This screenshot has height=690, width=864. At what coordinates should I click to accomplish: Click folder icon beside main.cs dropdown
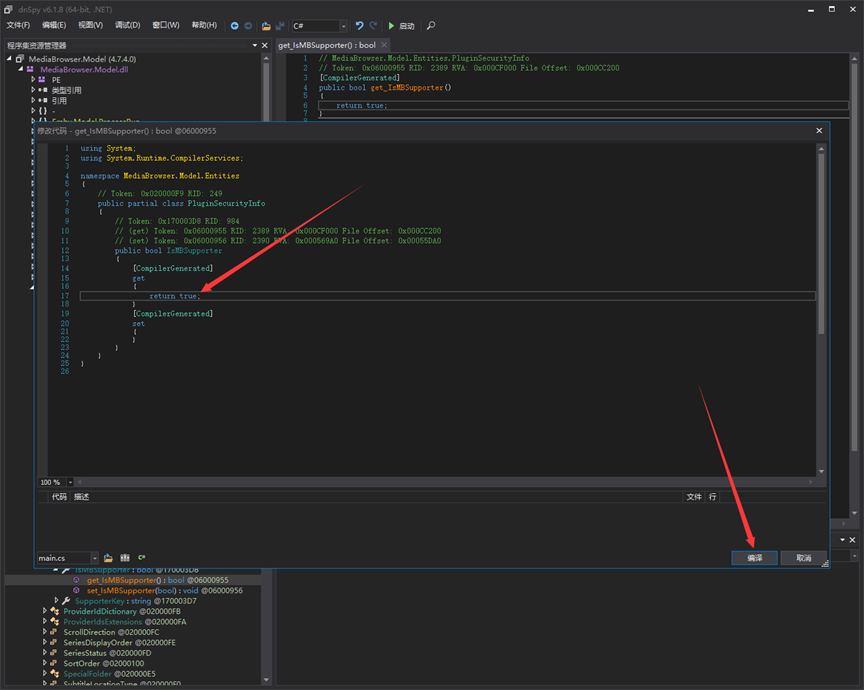coord(109,557)
